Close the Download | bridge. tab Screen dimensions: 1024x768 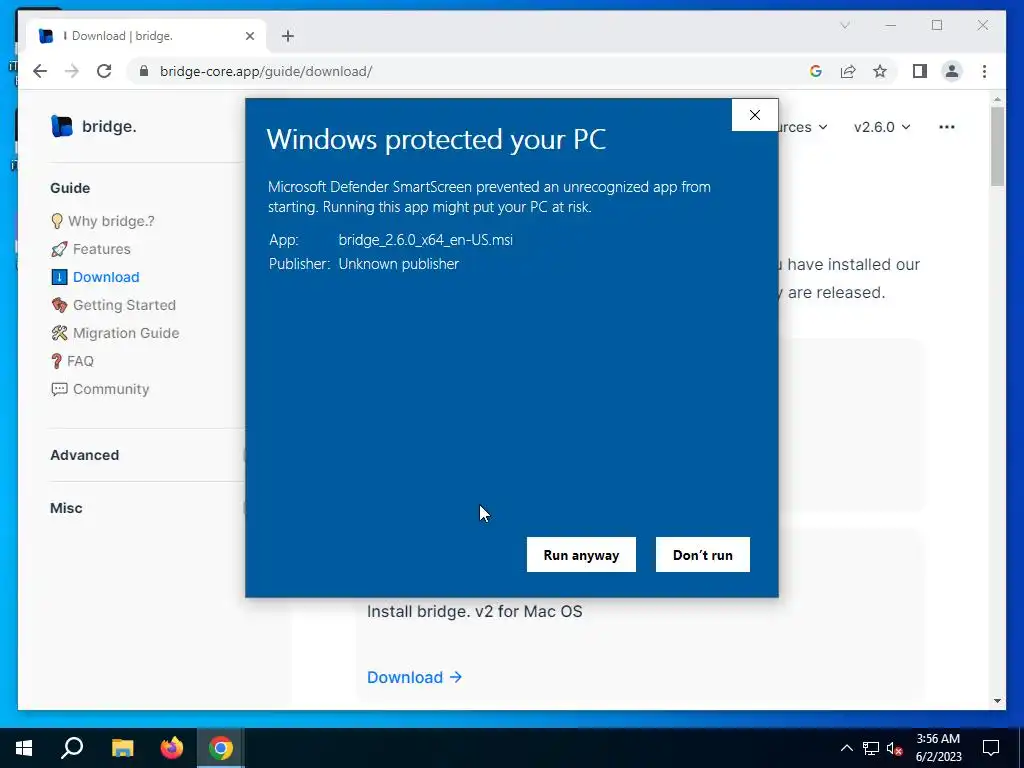pos(249,36)
